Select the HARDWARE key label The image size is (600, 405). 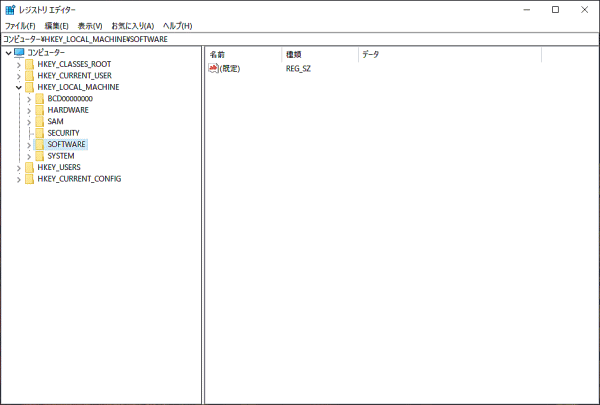point(68,110)
